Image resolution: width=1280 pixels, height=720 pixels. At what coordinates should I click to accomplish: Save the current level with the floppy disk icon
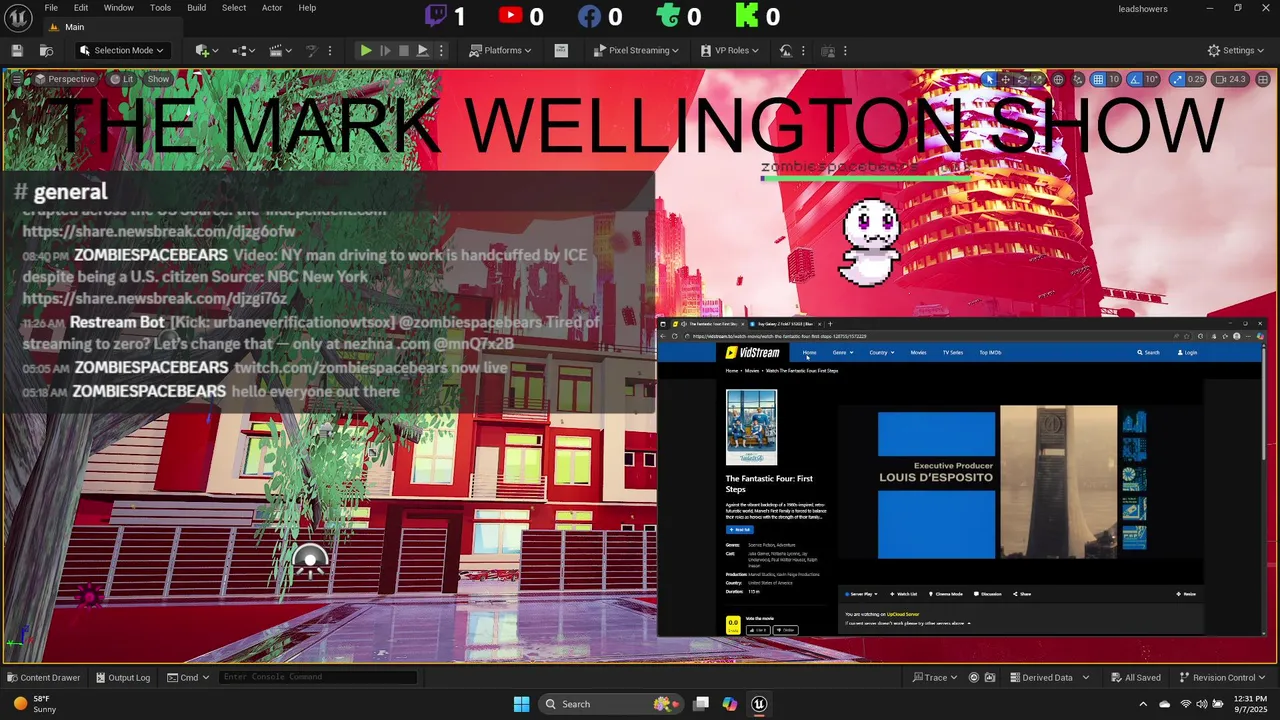pyautogui.click(x=17, y=50)
